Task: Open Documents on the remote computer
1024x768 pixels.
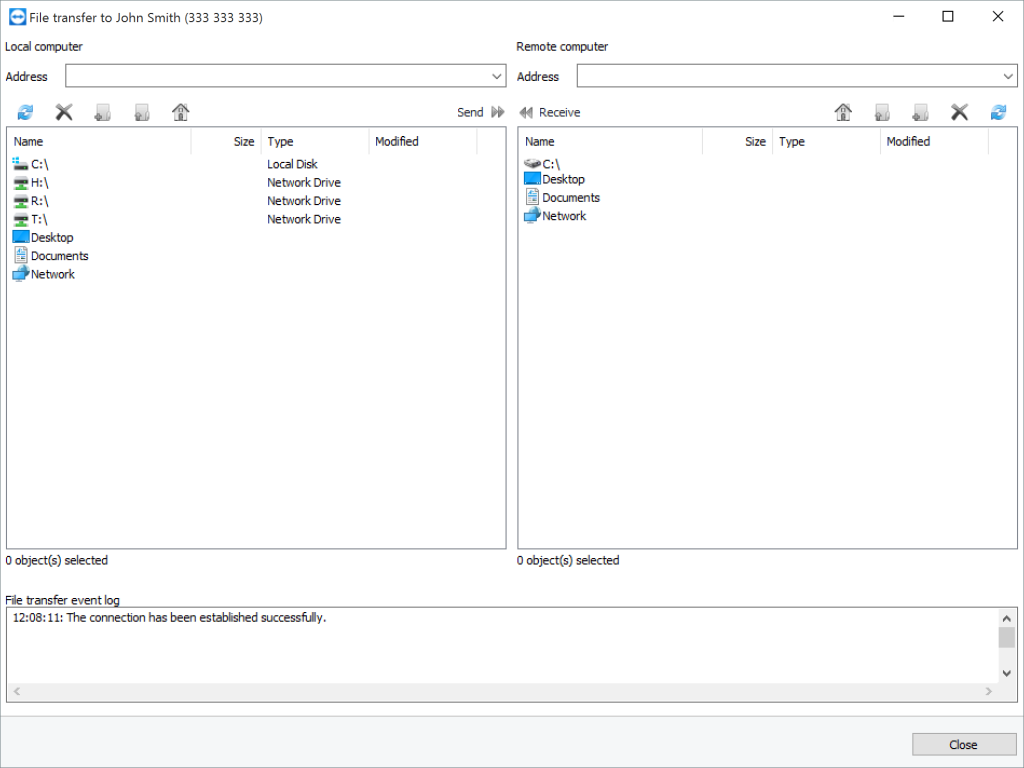Action: point(569,197)
